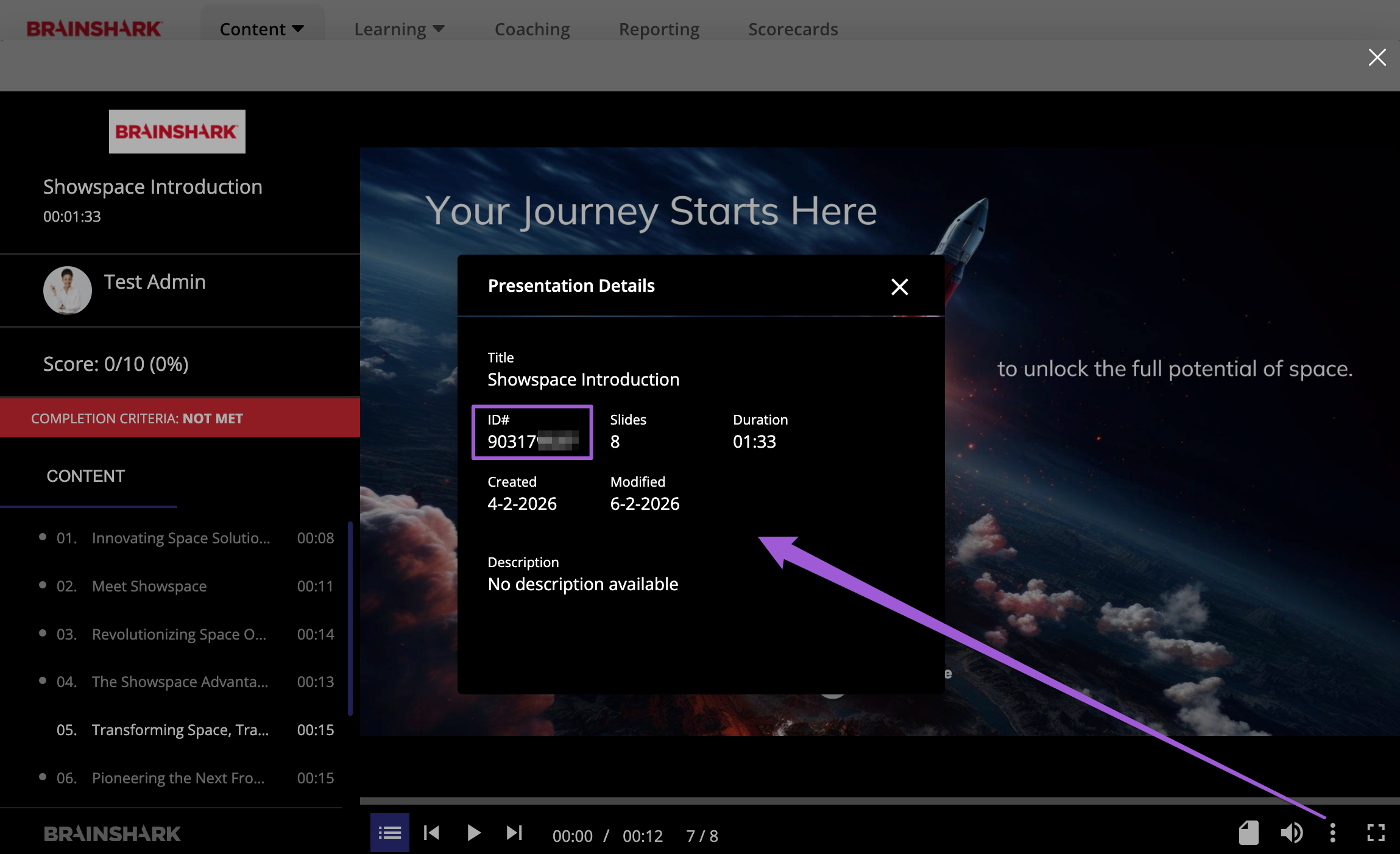Go to the Coaching tab

click(x=532, y=29)
